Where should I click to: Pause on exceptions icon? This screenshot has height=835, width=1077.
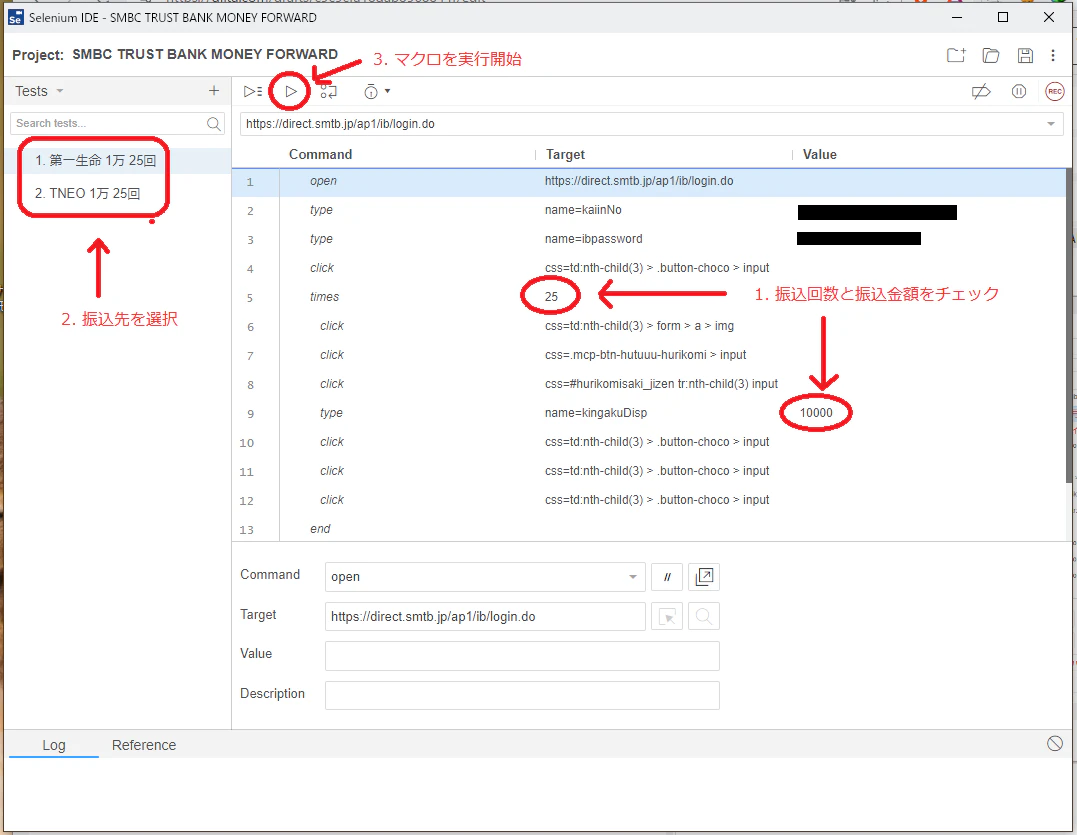[x=1019, y=91]
